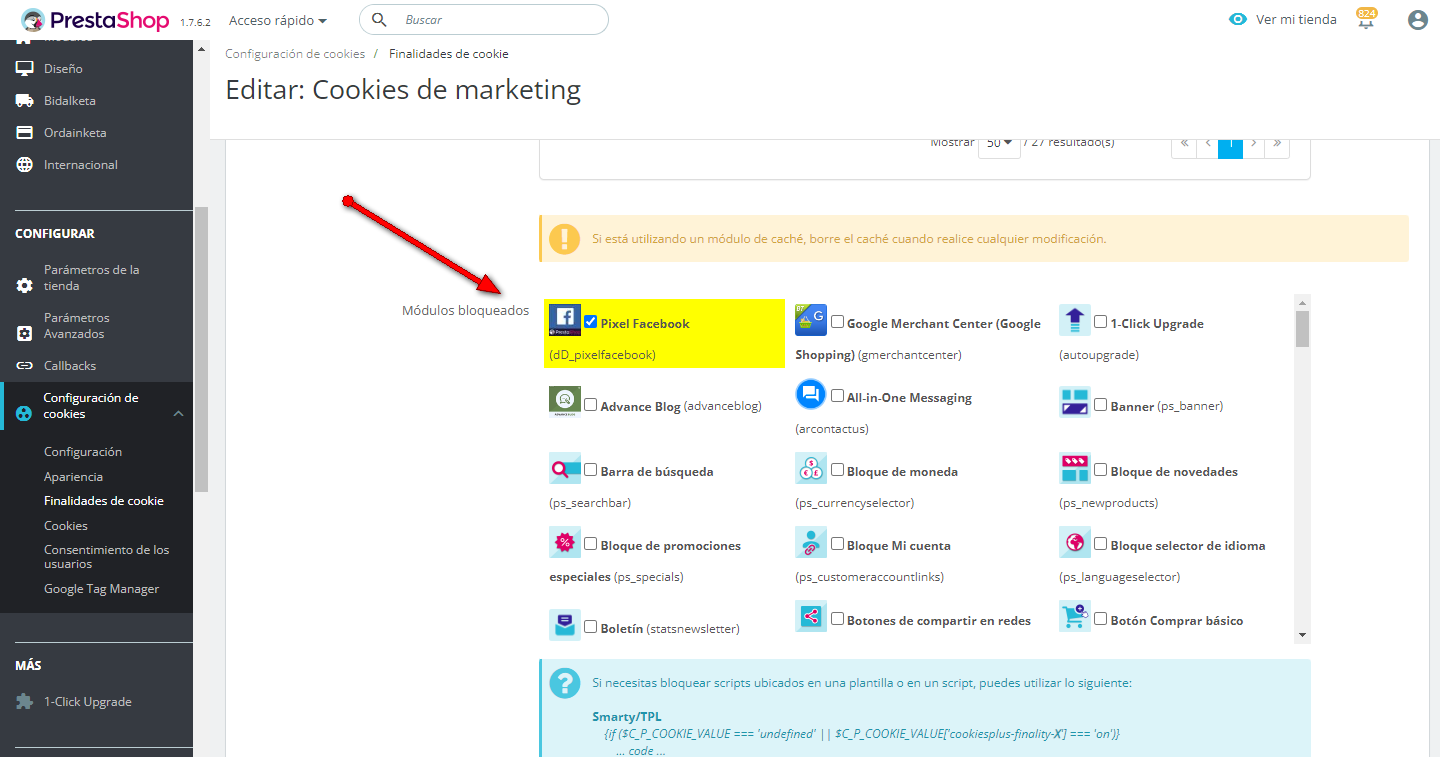Click the Configuración de cookies breadcrumb
The width and height of the screenshot is (1440, 757).
295,54
